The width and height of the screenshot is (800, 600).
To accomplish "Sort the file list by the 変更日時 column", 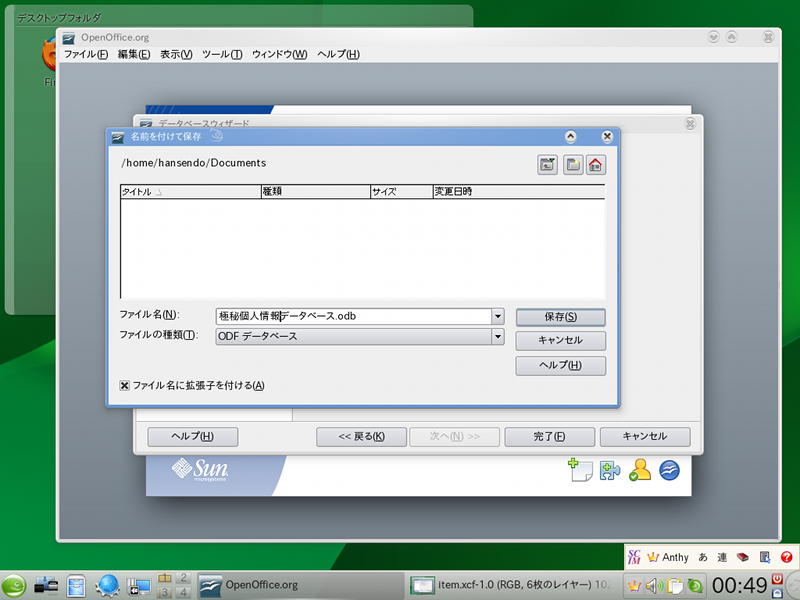I will 518,191.
